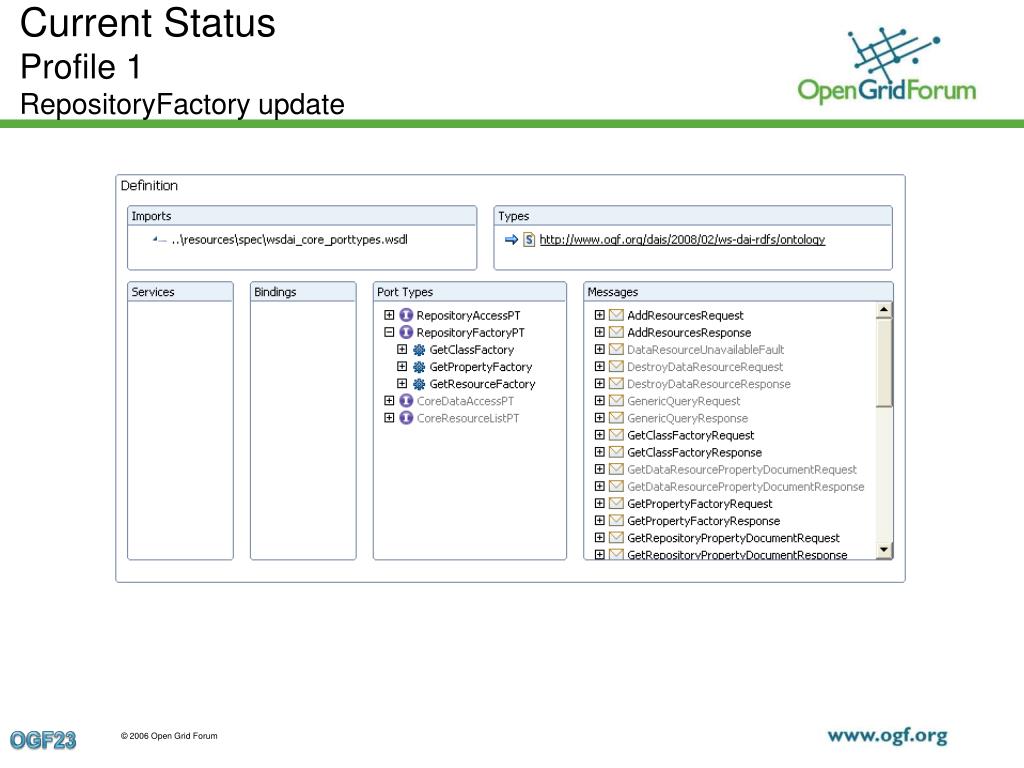Image resolution: width=1024 pixels, height=768 pixels.
Task: Select the DestroyDataResourceRequest message label
Action: point(705,367)
